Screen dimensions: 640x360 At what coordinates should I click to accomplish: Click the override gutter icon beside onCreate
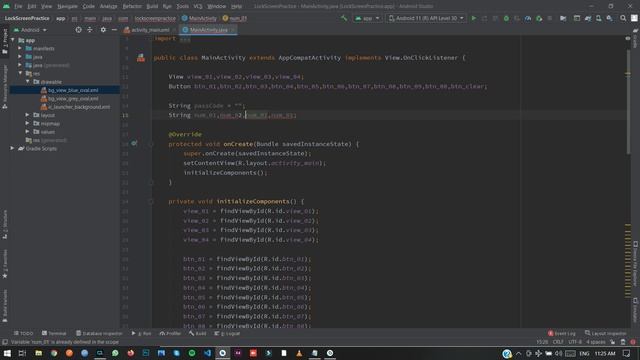coord(134,143)
